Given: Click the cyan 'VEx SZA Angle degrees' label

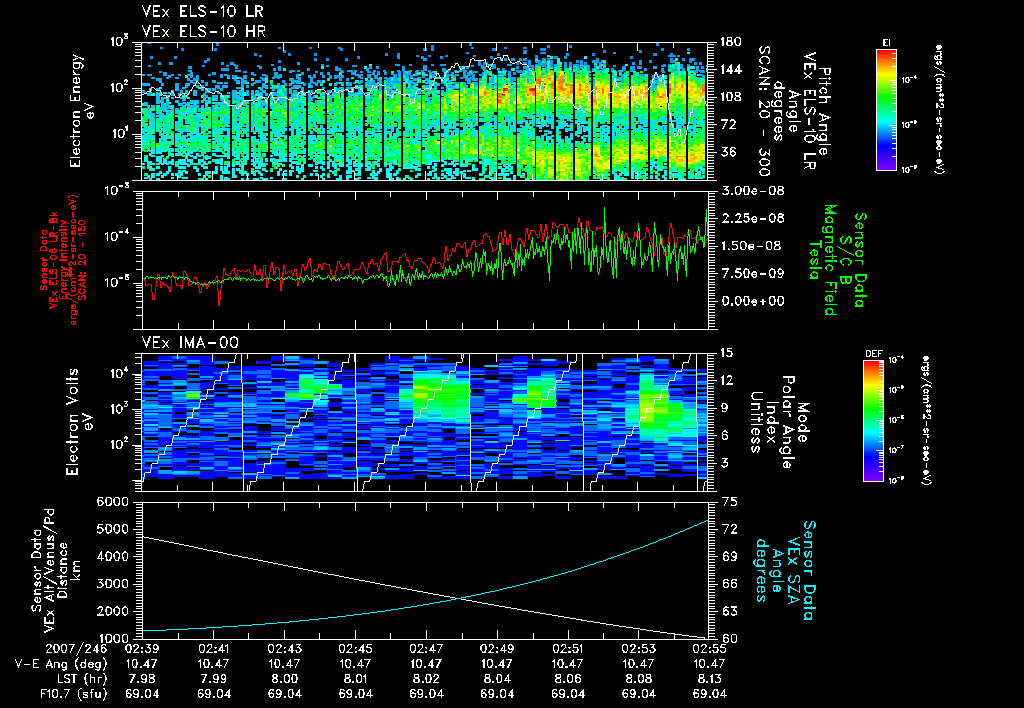Looking at the screenshot, I should (785, 570).
